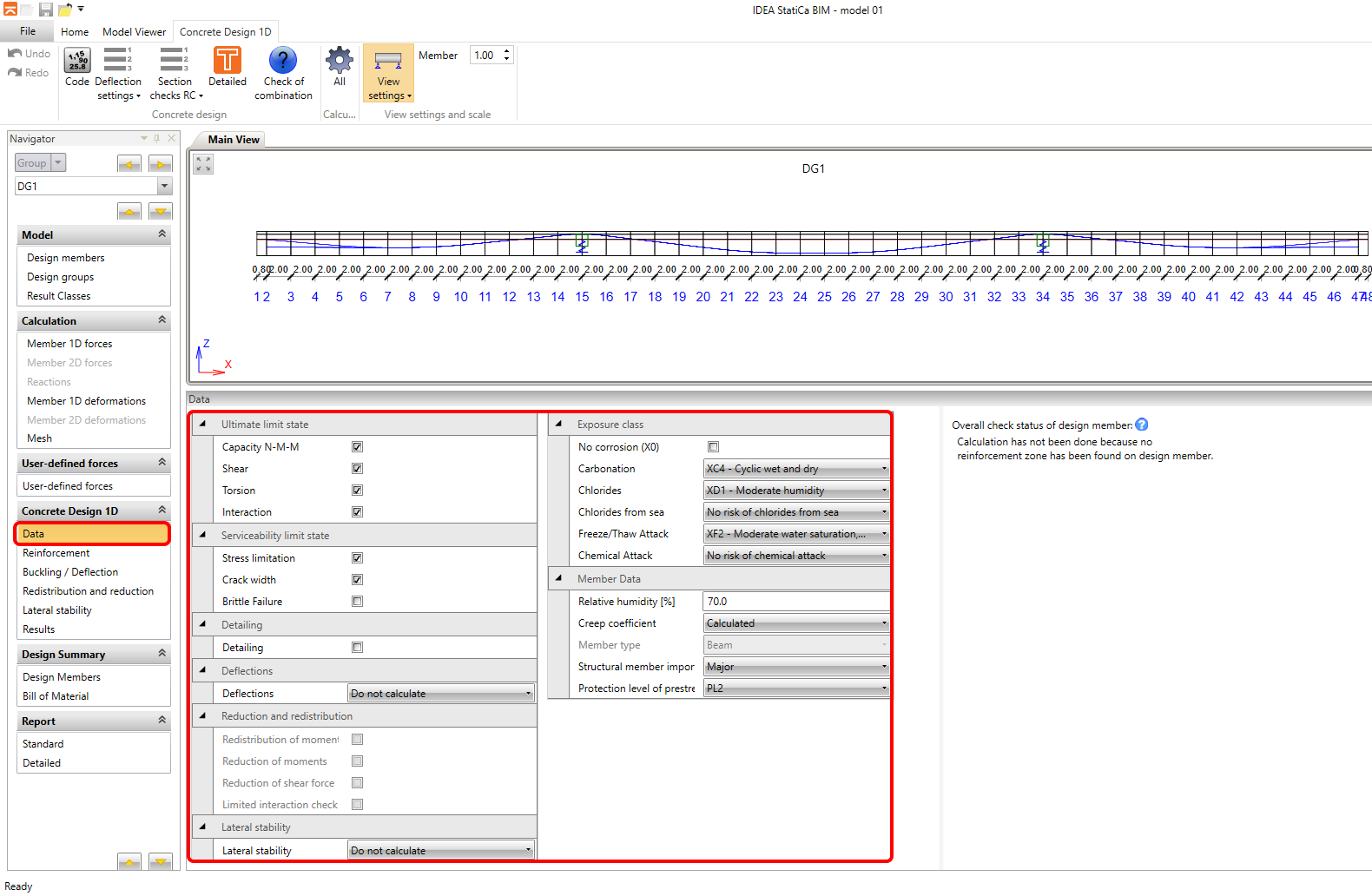The image size is (1372, 896).
Task: Uncheck the Crack width checkbox
Action: tap(357, 580)
